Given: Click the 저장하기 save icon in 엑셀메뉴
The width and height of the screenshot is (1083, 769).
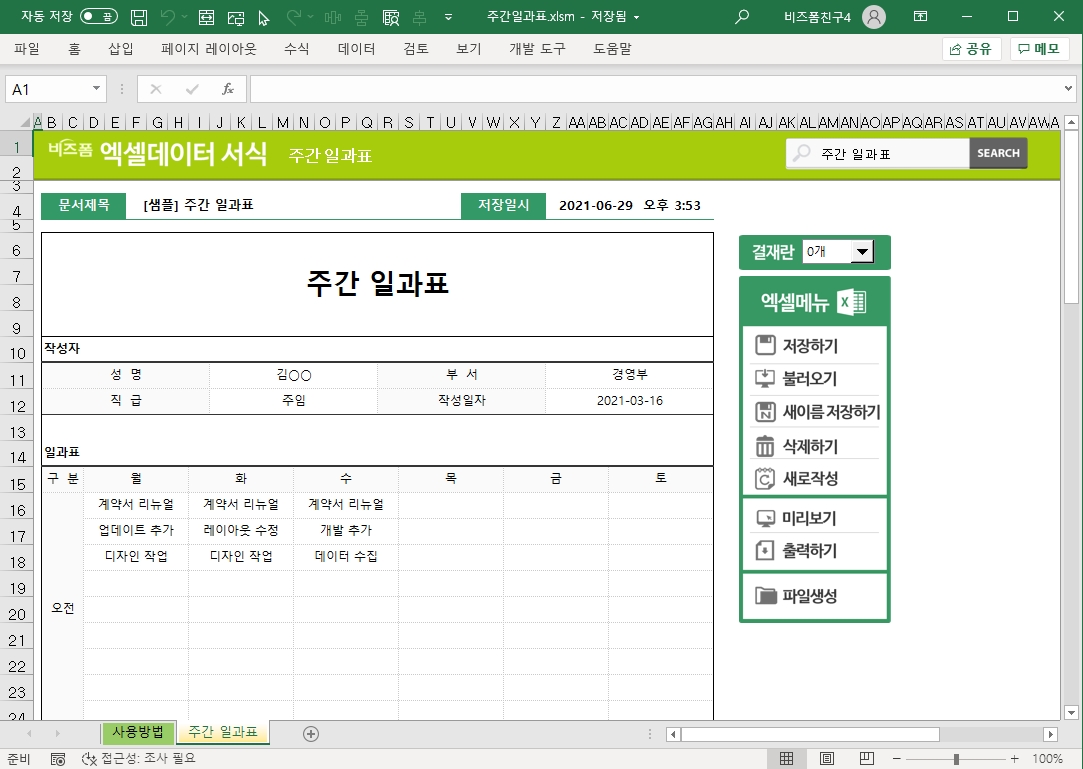Looking at the screenshot, I should (766, 346).
